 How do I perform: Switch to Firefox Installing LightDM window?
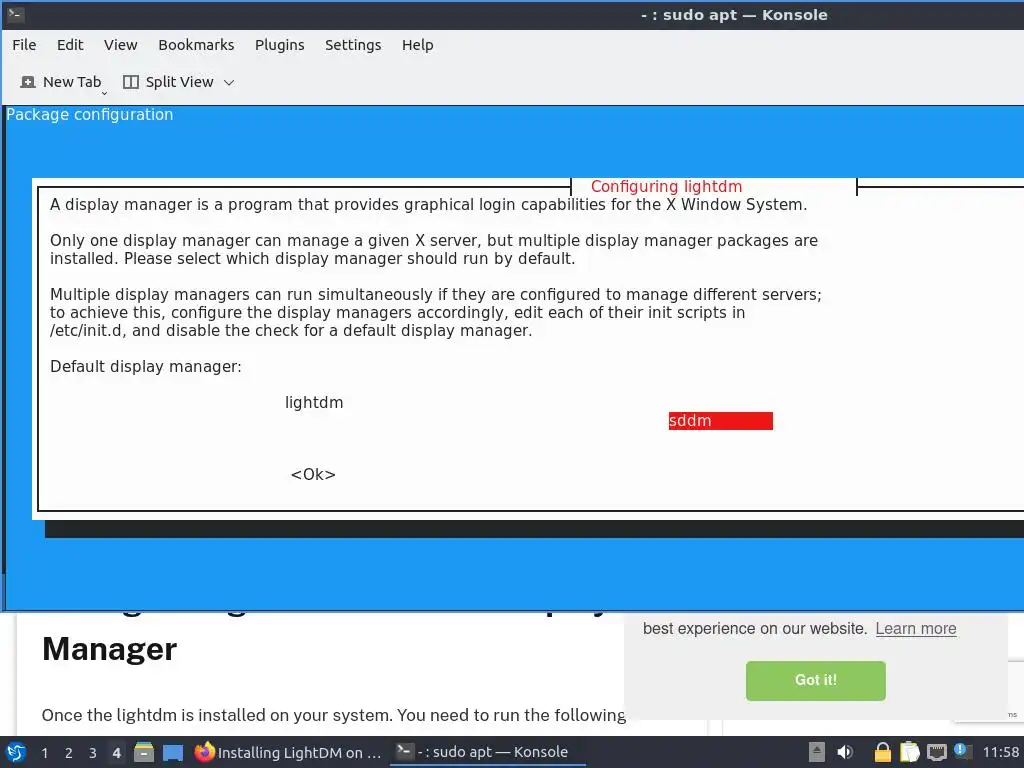(x=288, y=752)
